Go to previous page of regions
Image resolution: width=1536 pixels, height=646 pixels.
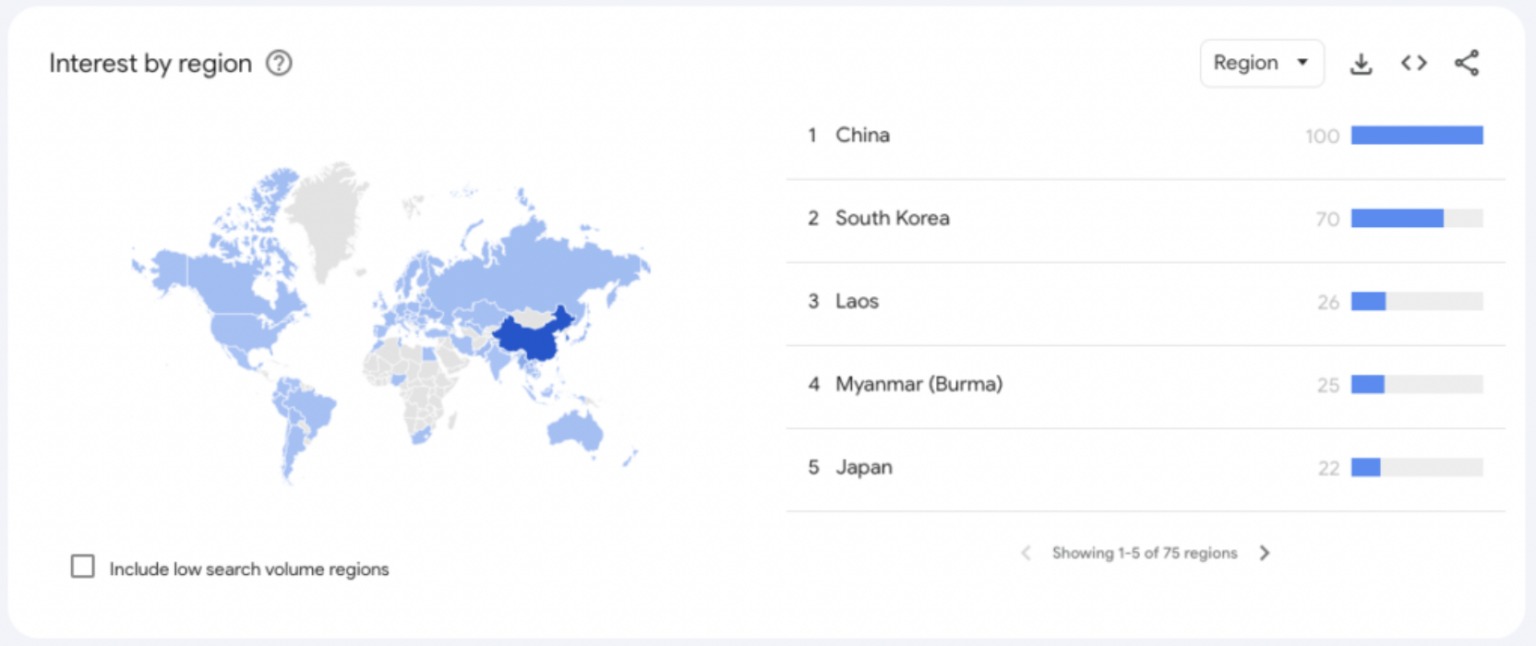tap(1025, 553)
